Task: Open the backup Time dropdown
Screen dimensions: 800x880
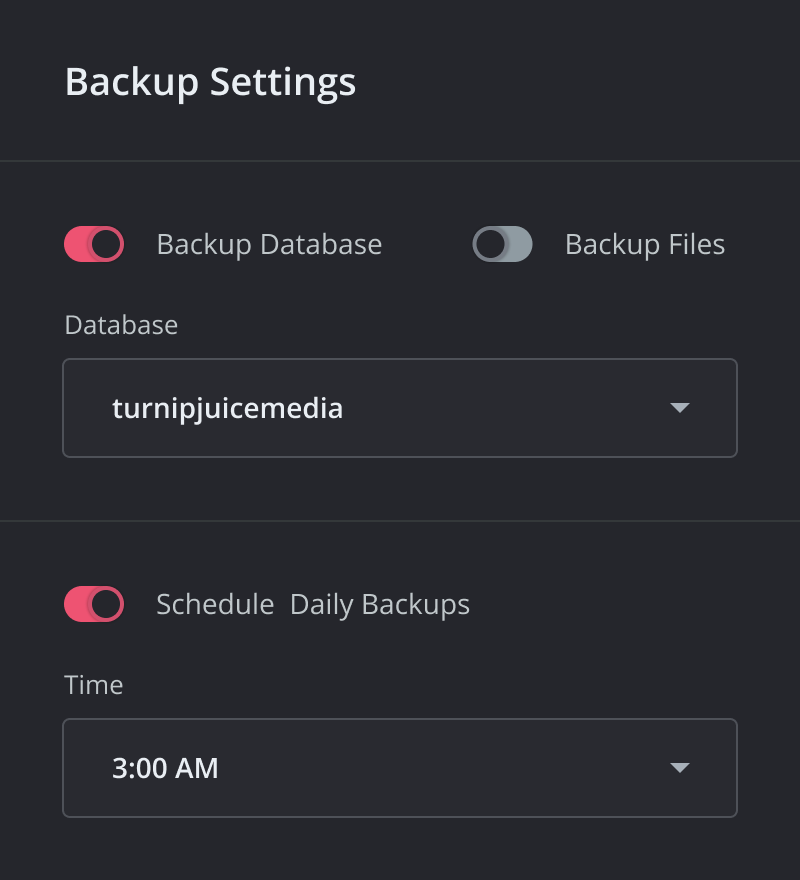Action: click(400, 768)
